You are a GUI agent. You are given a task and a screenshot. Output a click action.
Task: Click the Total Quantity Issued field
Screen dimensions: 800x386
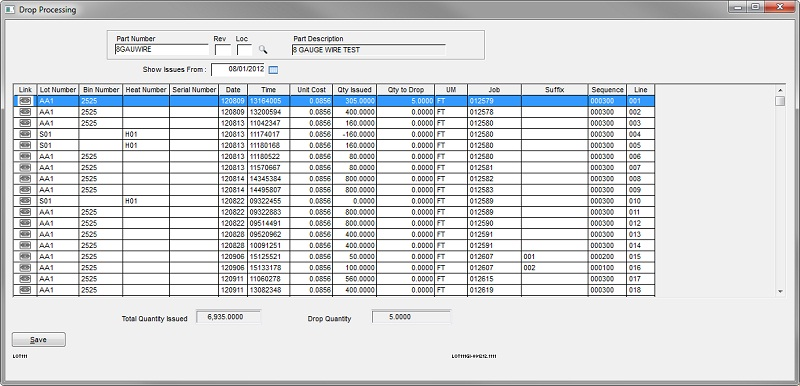pos(229,317)
